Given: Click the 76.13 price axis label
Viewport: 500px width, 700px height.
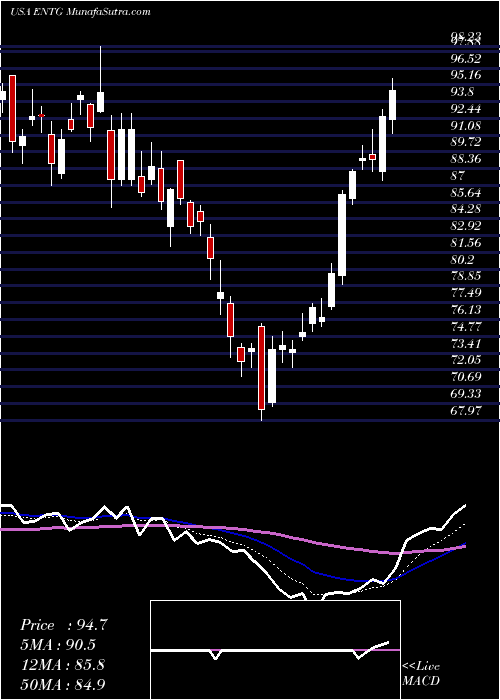Looking at the screenshot, I should click(x=467, y=310).
